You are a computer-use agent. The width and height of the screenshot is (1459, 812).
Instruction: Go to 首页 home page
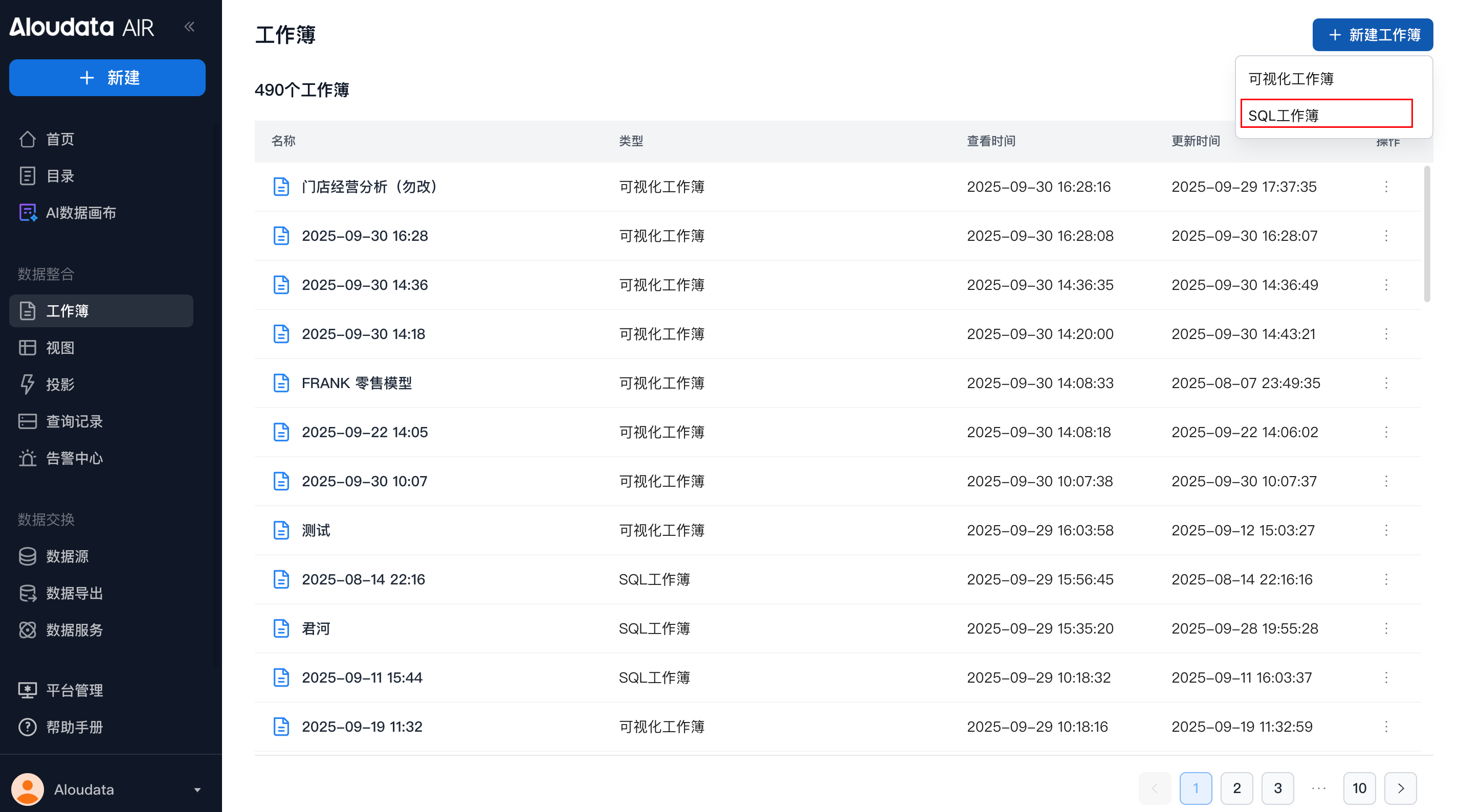[59, 139]
